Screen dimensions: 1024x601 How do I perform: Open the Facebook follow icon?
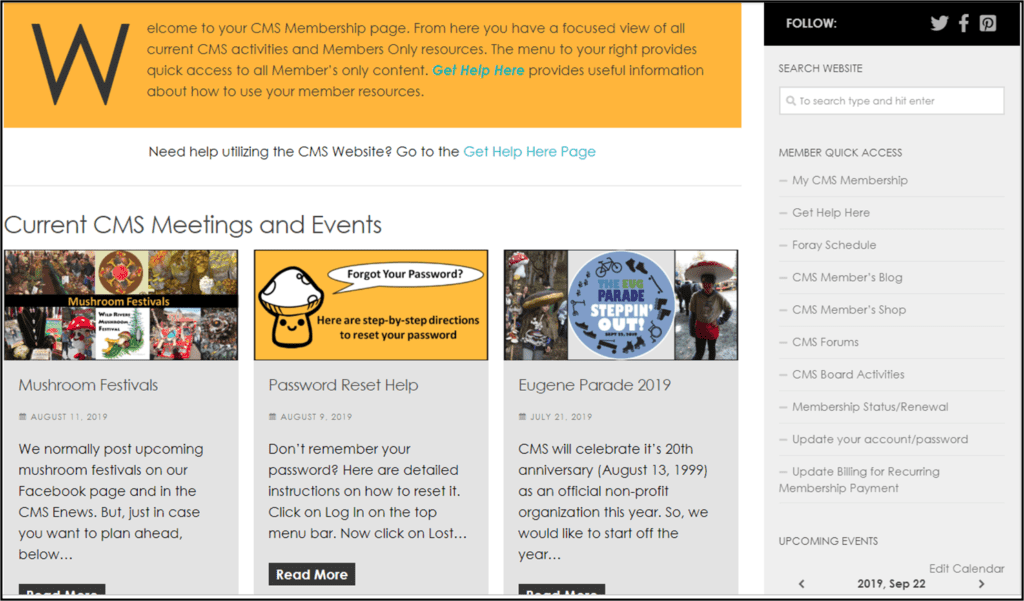tap(964, 24)
